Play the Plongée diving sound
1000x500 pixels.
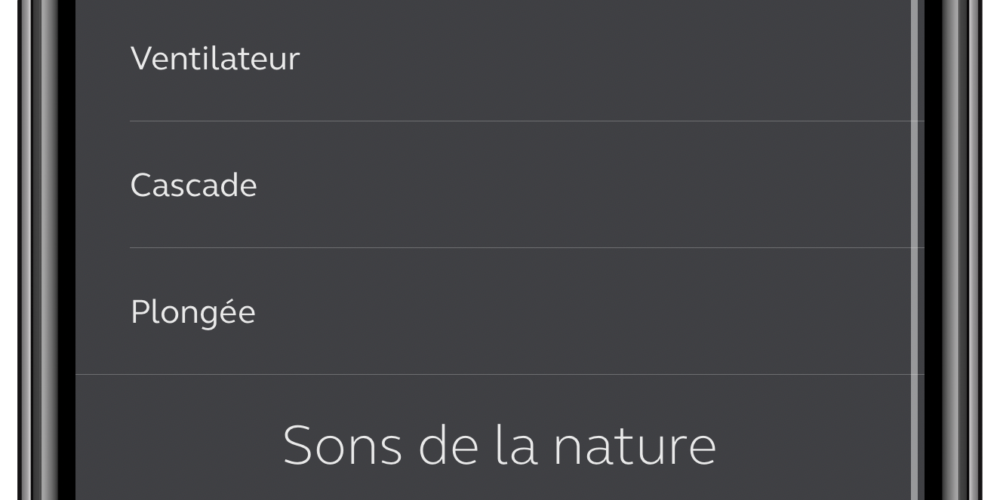pyautogui.click(x=499, y=311)
